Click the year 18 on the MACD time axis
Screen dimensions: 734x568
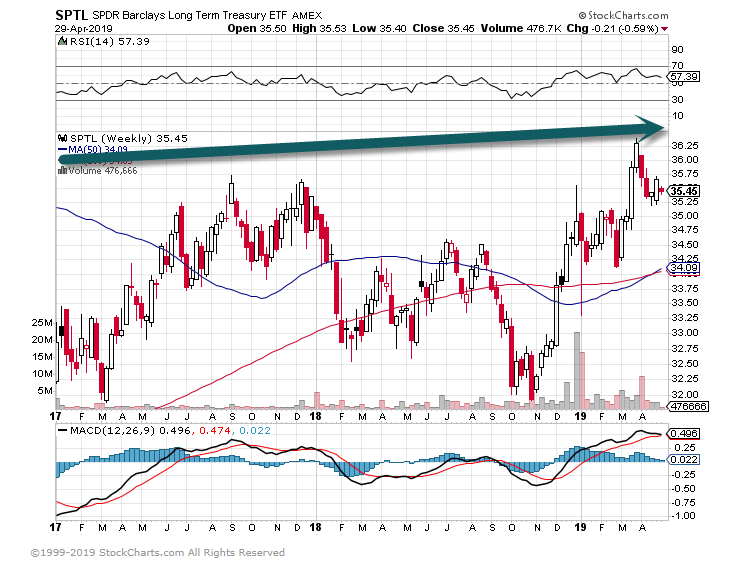(316, 527)
